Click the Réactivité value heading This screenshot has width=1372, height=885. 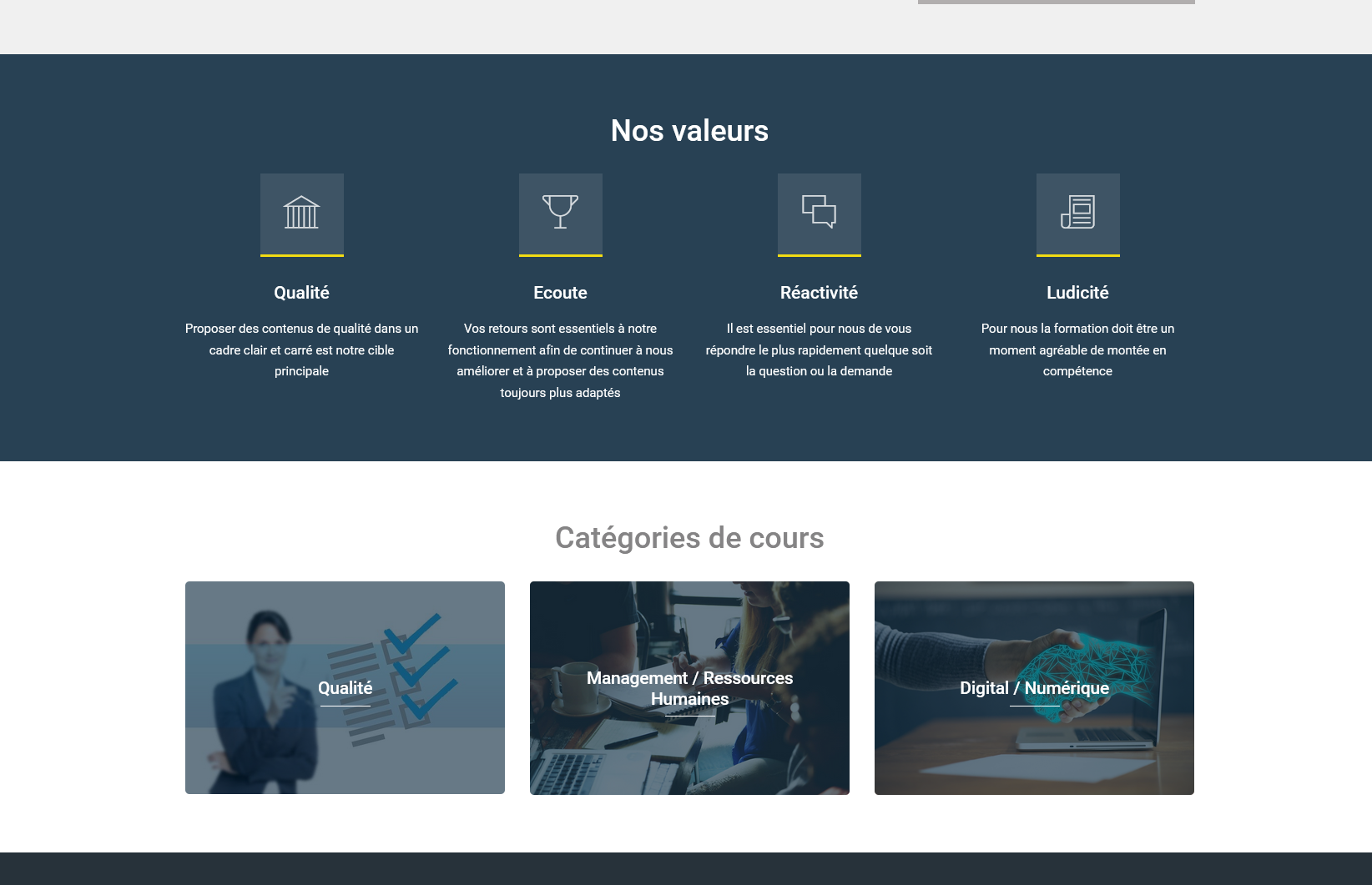pos(819,293)
